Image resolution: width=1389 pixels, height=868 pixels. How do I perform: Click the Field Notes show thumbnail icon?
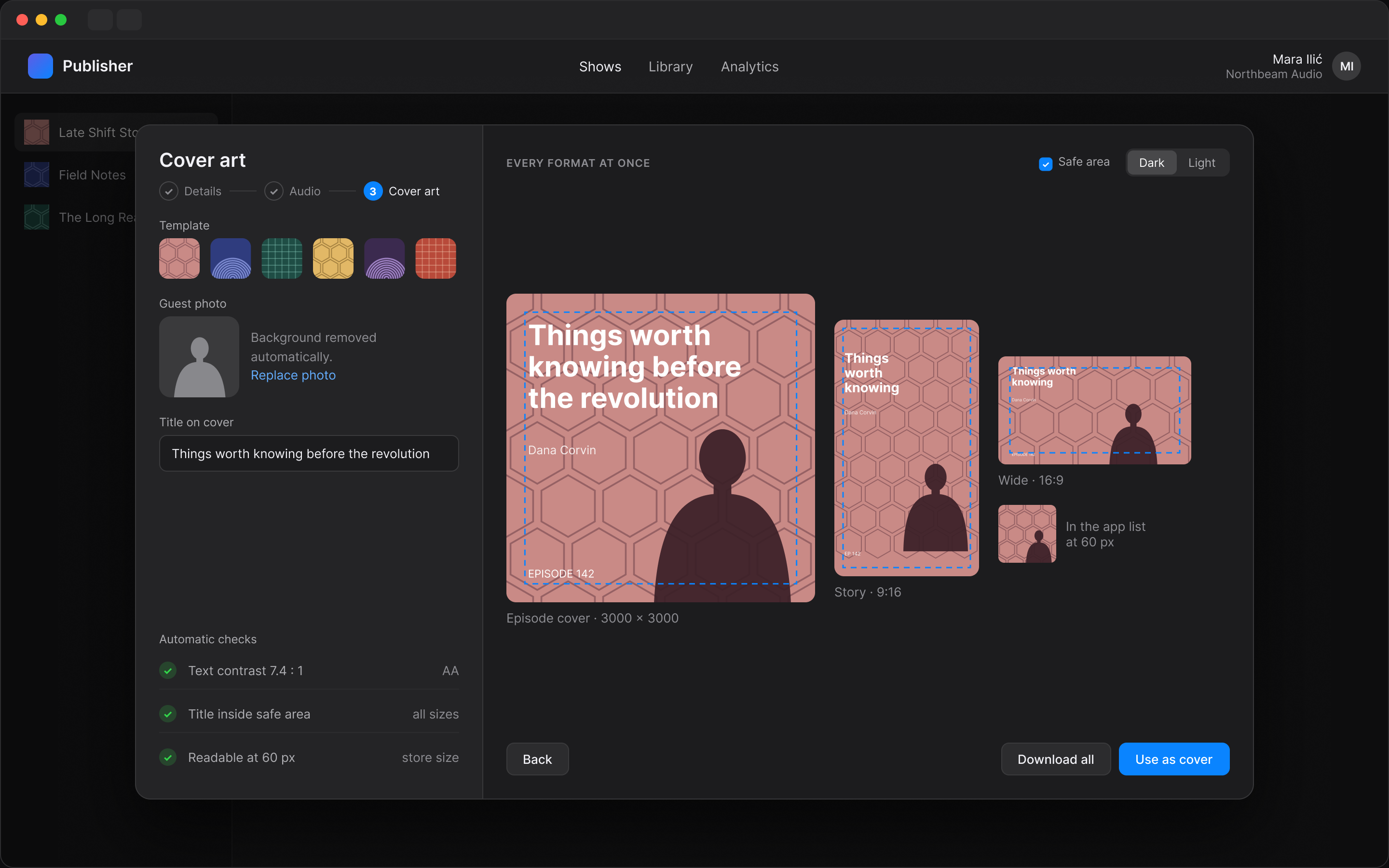(37, 175)
